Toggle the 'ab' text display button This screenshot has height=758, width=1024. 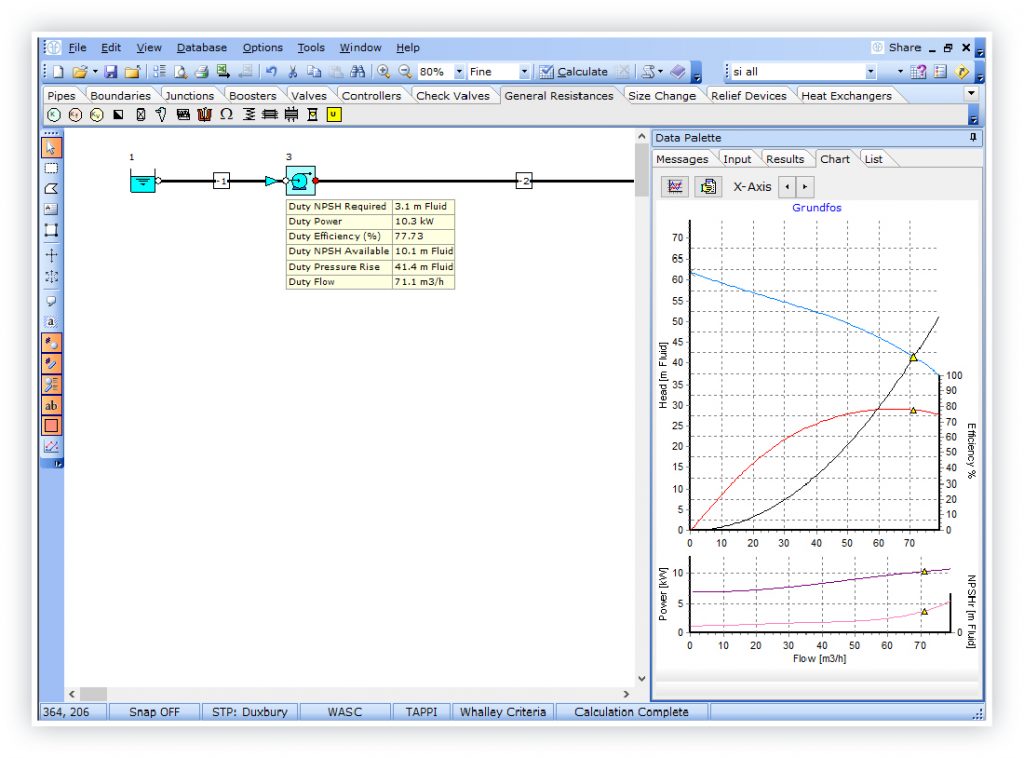pos(51,405)
